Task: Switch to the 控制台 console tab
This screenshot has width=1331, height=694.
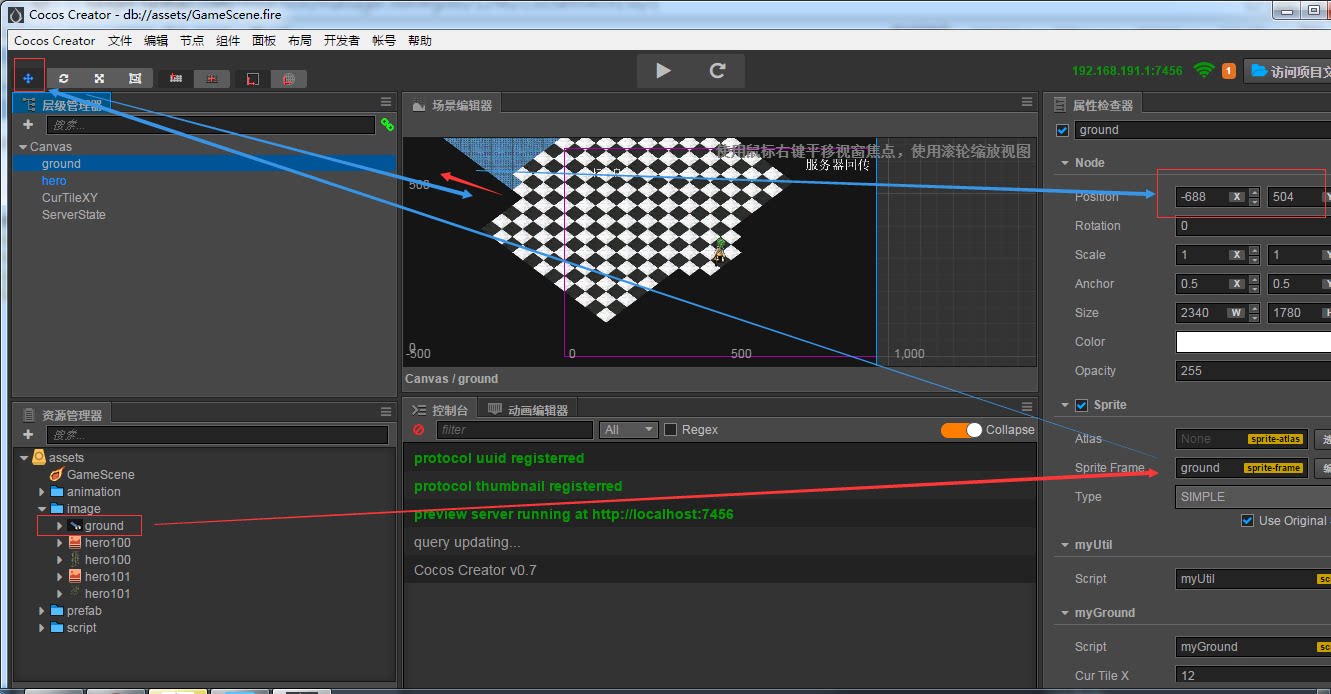Action: pyautogui.click(x=440, y=410)
